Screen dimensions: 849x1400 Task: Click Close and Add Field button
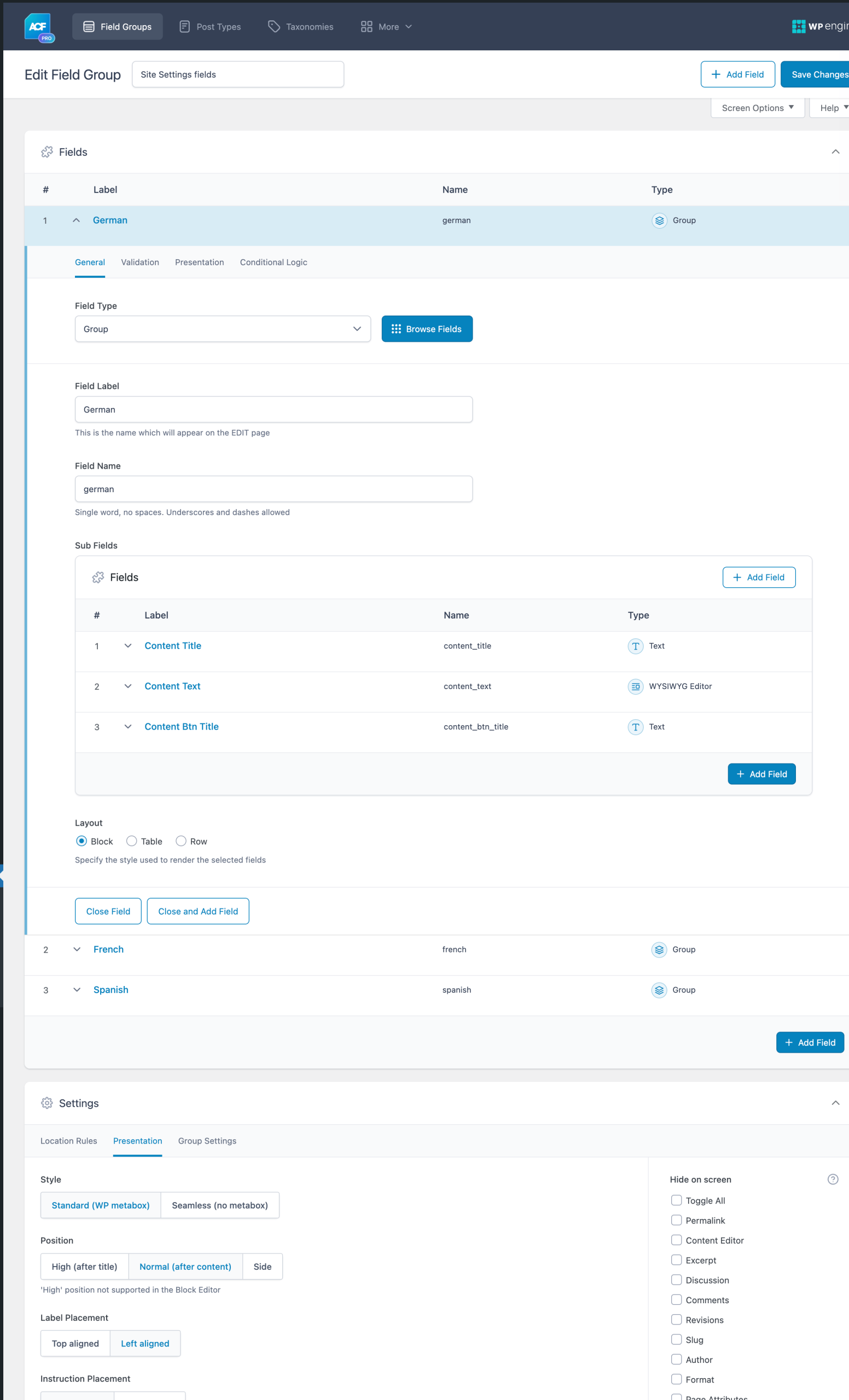tap(198, 911)
